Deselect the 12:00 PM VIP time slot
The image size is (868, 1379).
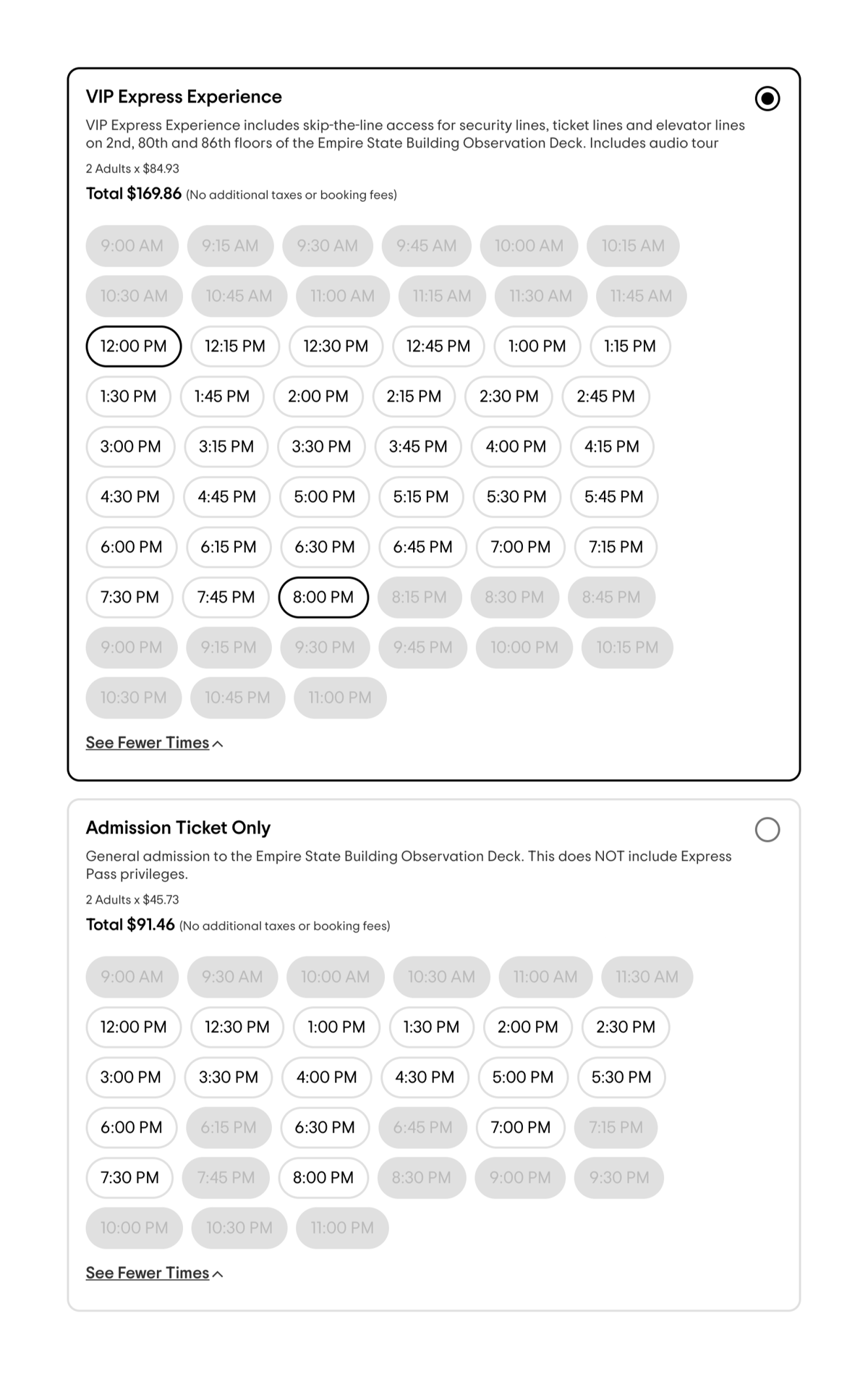tap(132, 346)
